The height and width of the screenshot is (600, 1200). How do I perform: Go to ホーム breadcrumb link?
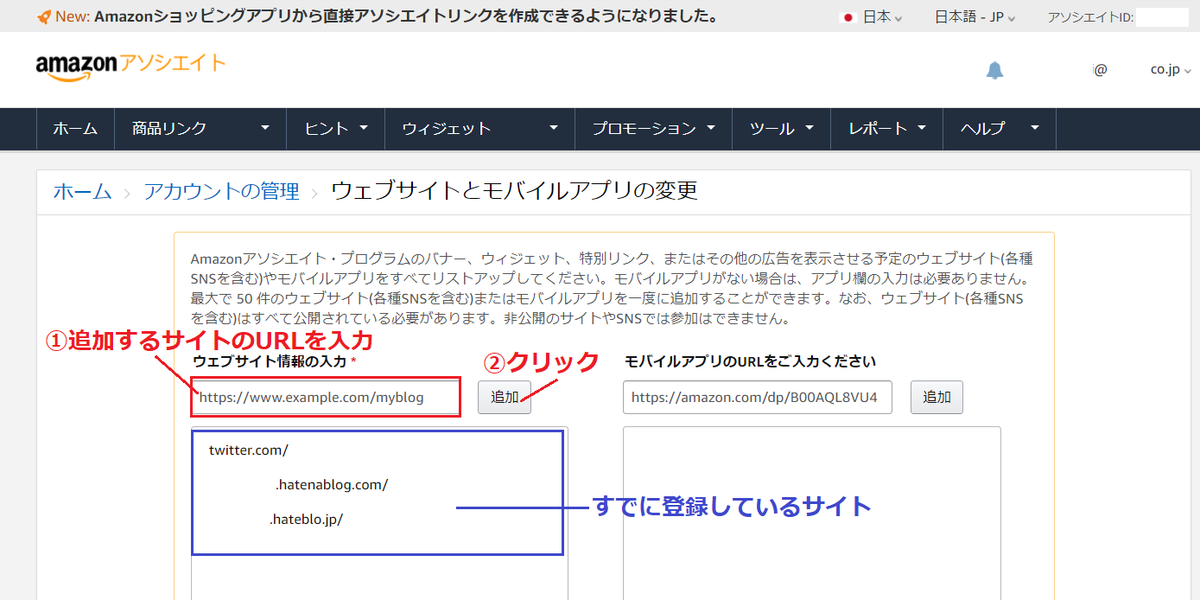82,191
